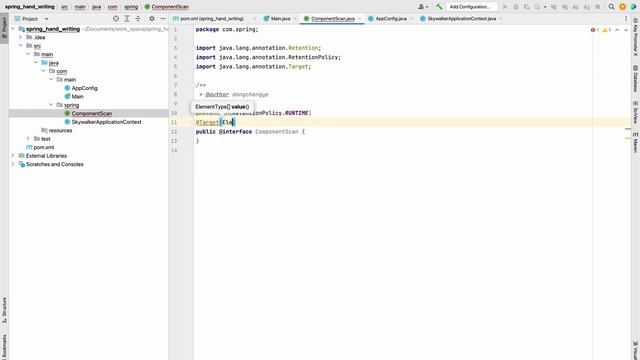Click Add Configuration button
Screen dimensions: 640x360
point(469,7)
